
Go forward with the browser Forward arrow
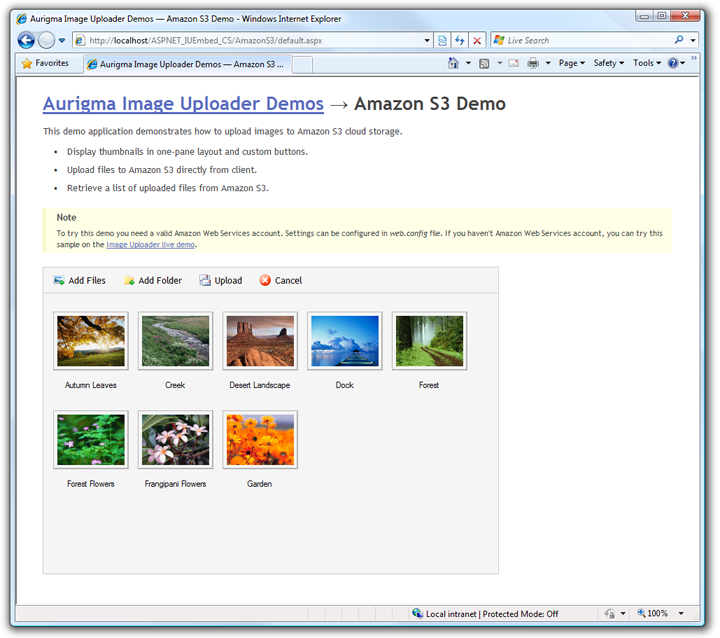46,40
